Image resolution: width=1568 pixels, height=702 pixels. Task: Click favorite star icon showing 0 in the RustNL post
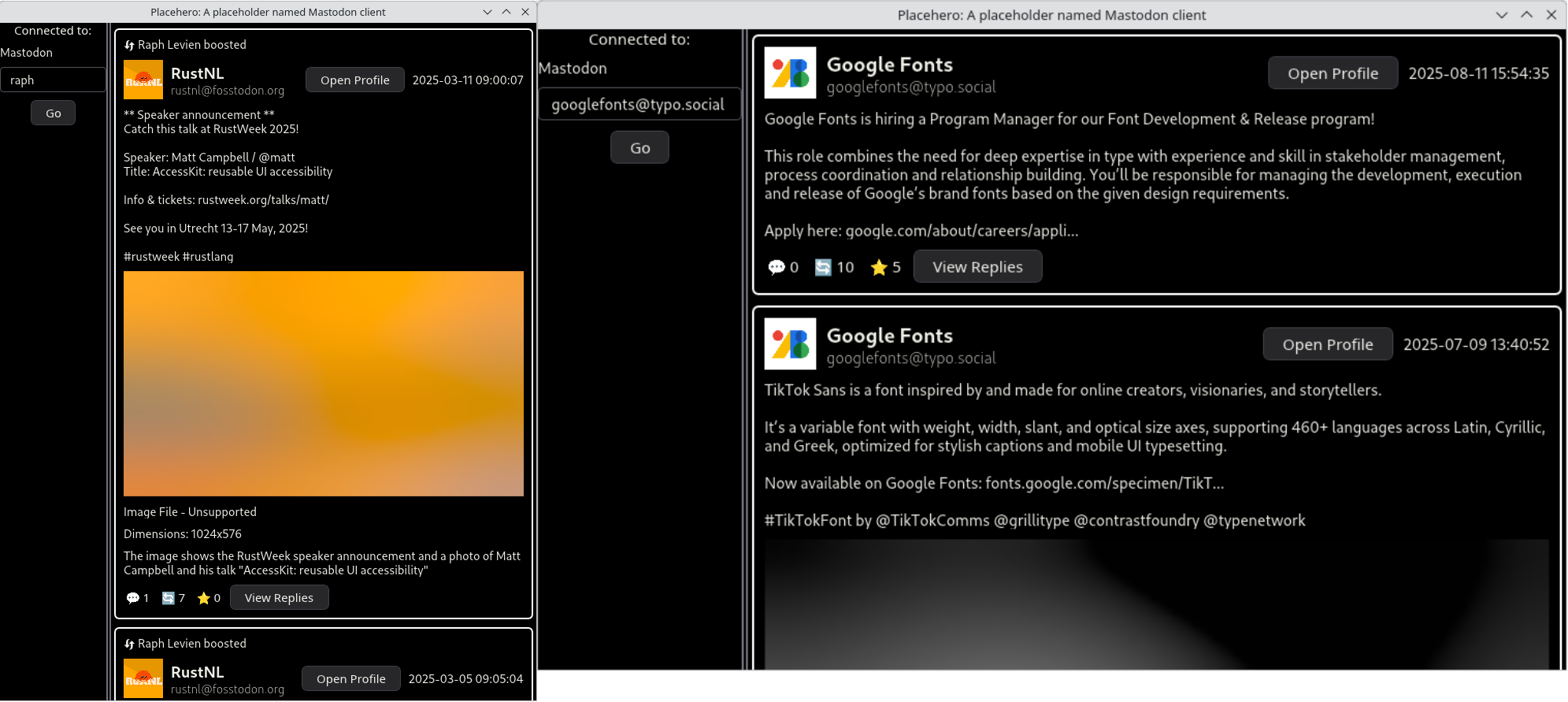coord(204,598)
